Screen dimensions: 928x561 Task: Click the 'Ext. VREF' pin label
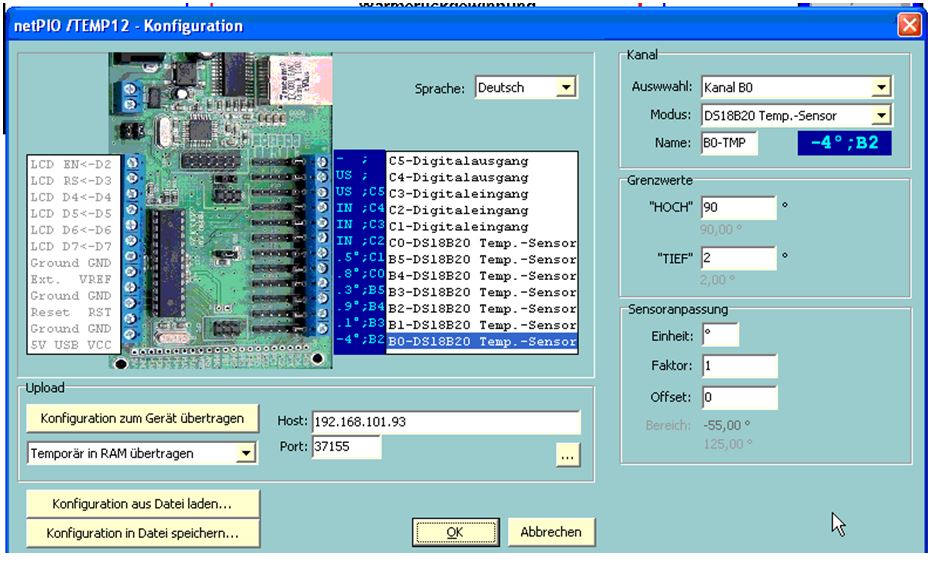pos(71,279)
